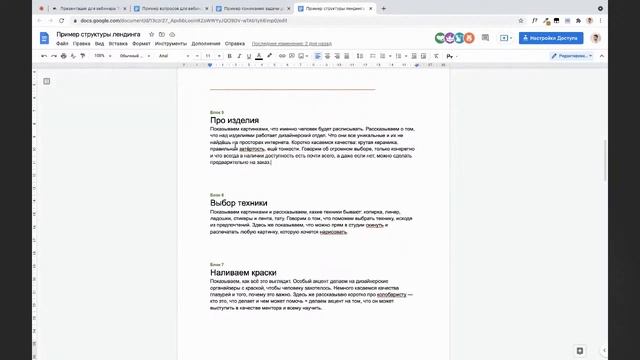Bookmark this page with the star
Screen dimensions: 640x360
(x=521, y=20)
